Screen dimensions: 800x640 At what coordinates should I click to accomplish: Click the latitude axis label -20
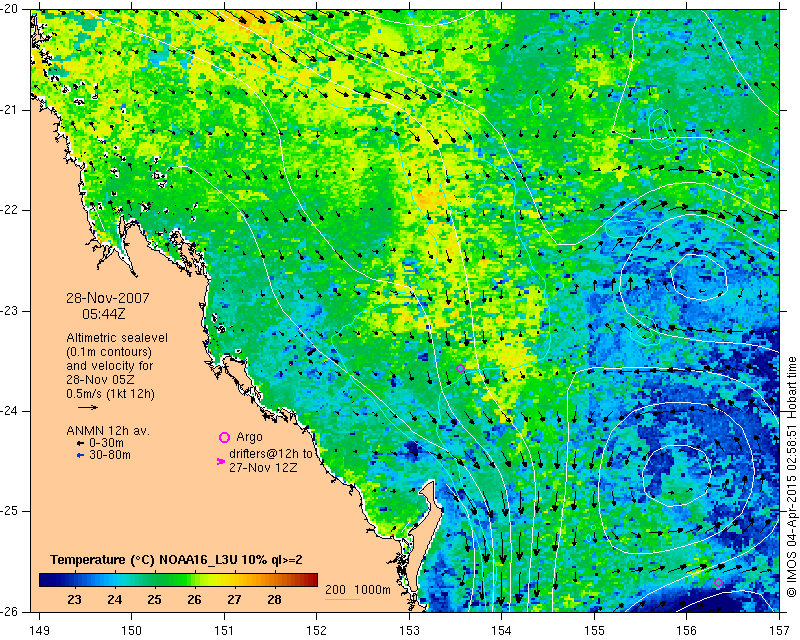pos(9,9)
